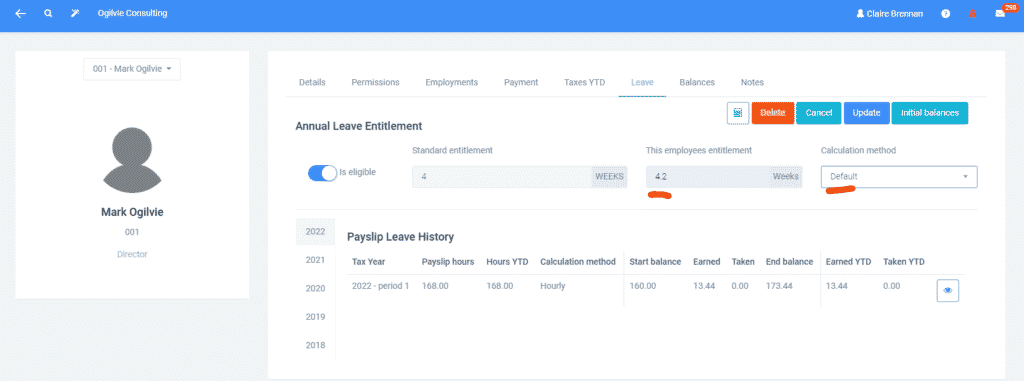
Task: Open the mail notifications icon
Action: pyautogui.click(x=1000, y=13)
